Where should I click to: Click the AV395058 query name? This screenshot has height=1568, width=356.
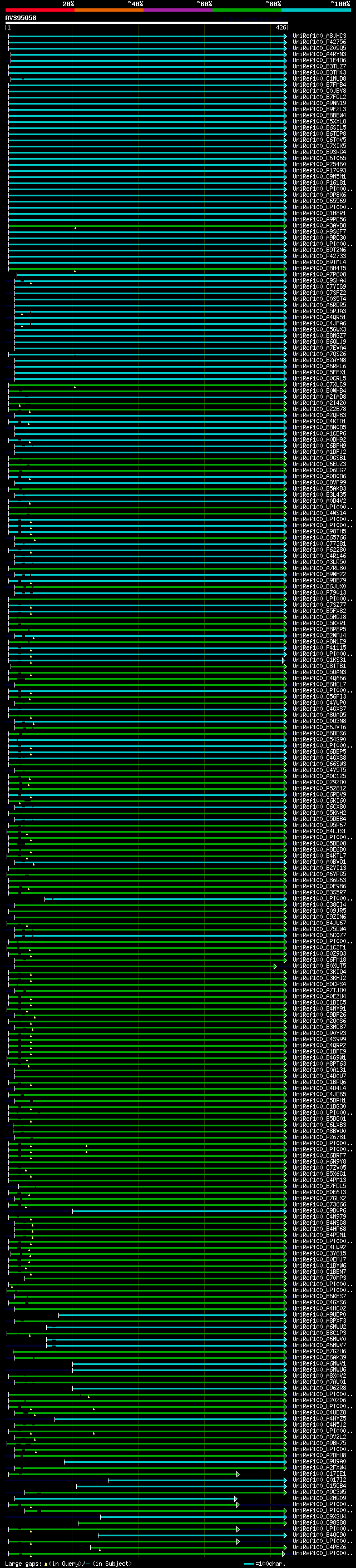pos(21,18)
